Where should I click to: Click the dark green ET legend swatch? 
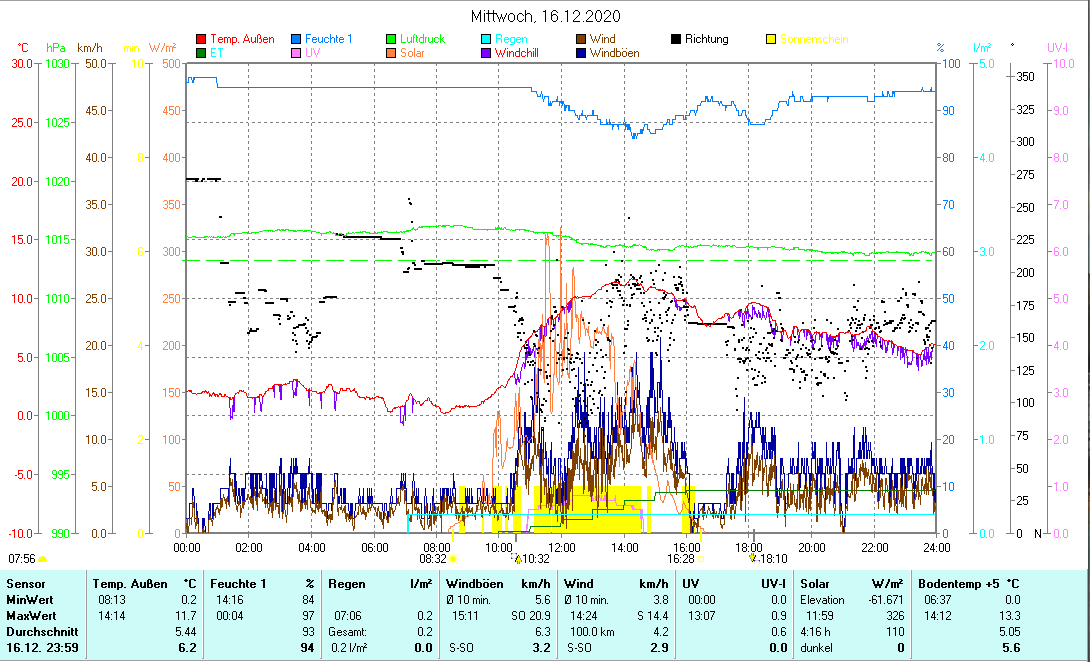point(202,53)
